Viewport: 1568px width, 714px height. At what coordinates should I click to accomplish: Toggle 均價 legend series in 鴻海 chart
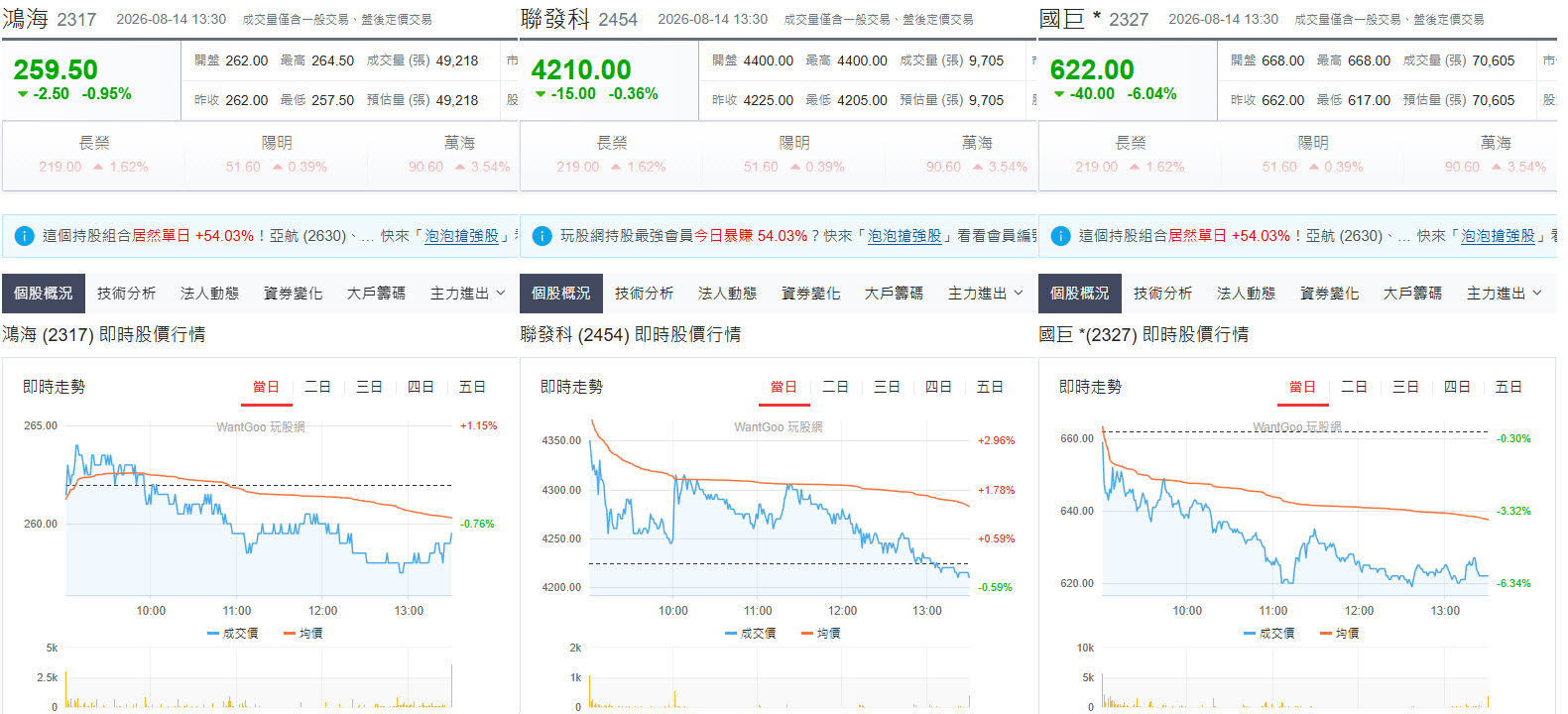click(x=303, y=633)
